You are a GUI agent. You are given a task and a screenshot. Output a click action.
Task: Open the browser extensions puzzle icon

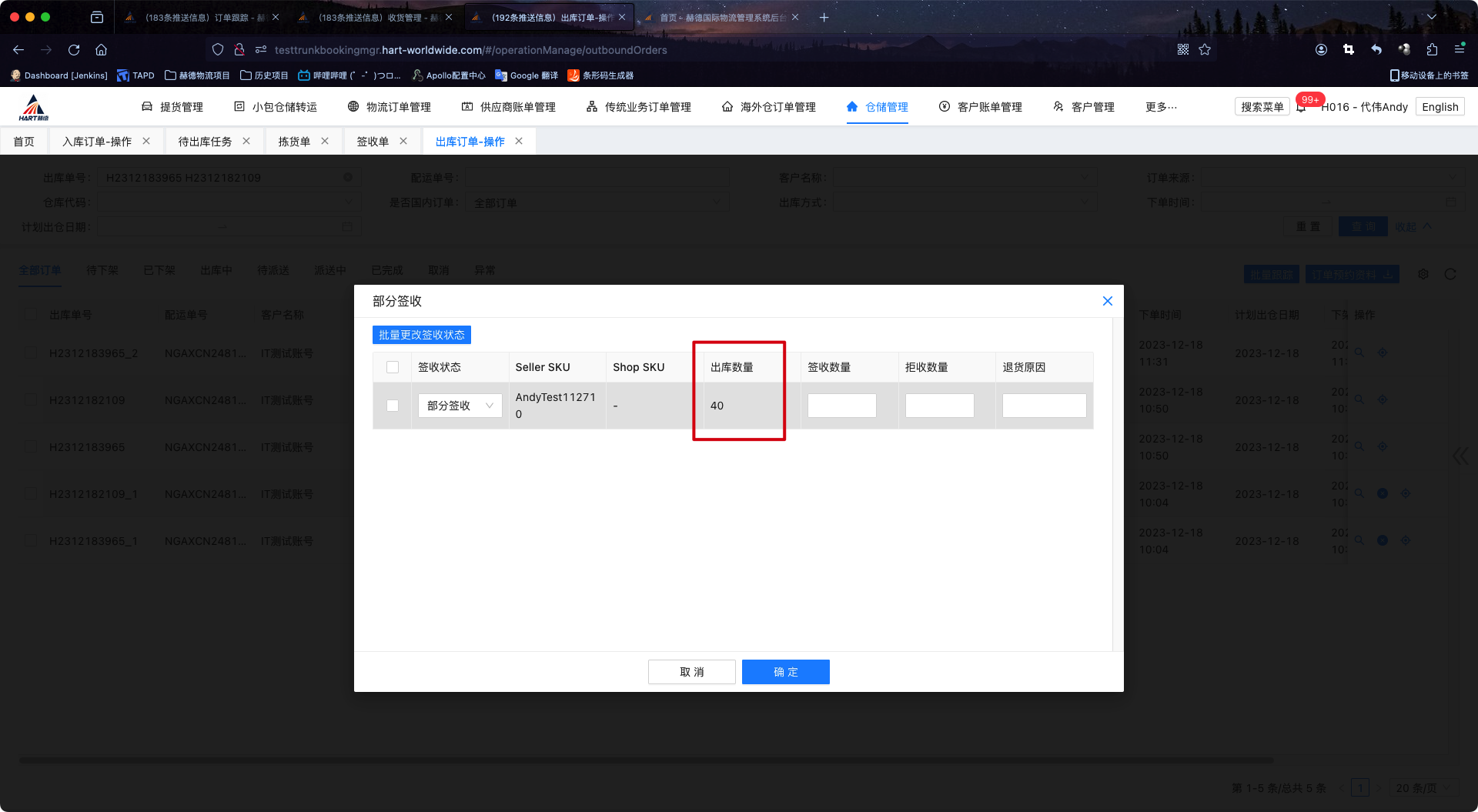(x=1432, y=50)
